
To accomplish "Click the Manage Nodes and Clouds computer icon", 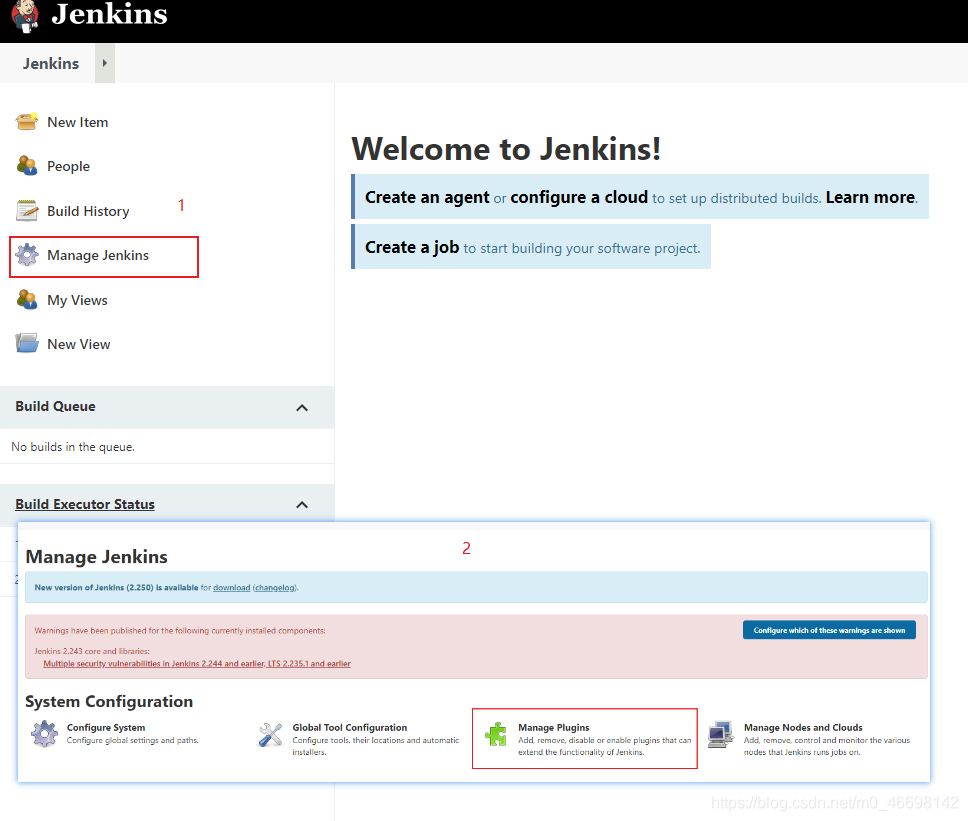I will (x=720, y=734).
